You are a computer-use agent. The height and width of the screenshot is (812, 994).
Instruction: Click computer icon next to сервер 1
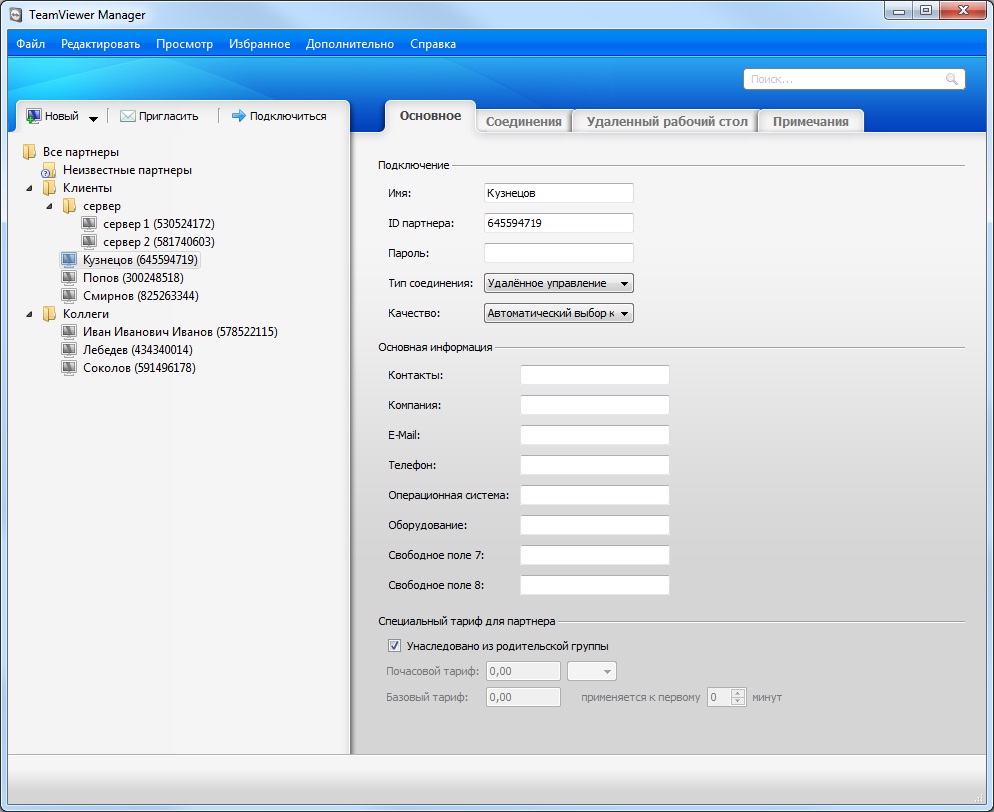click(x=89, y=224)
